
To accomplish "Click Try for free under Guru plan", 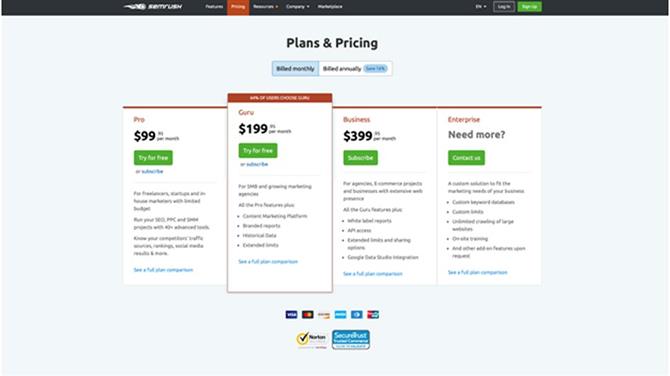I will click(258, 150).
